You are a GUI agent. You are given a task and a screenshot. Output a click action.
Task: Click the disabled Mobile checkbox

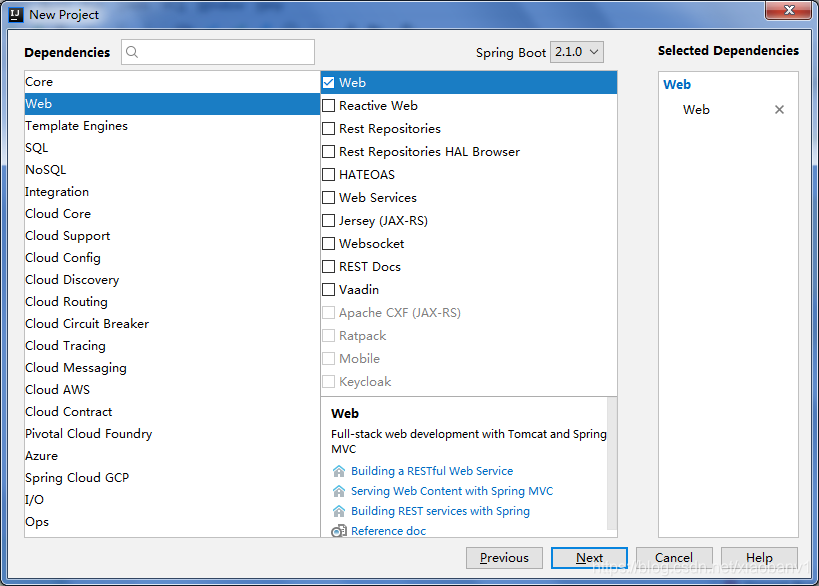click(x=329, y=358)
